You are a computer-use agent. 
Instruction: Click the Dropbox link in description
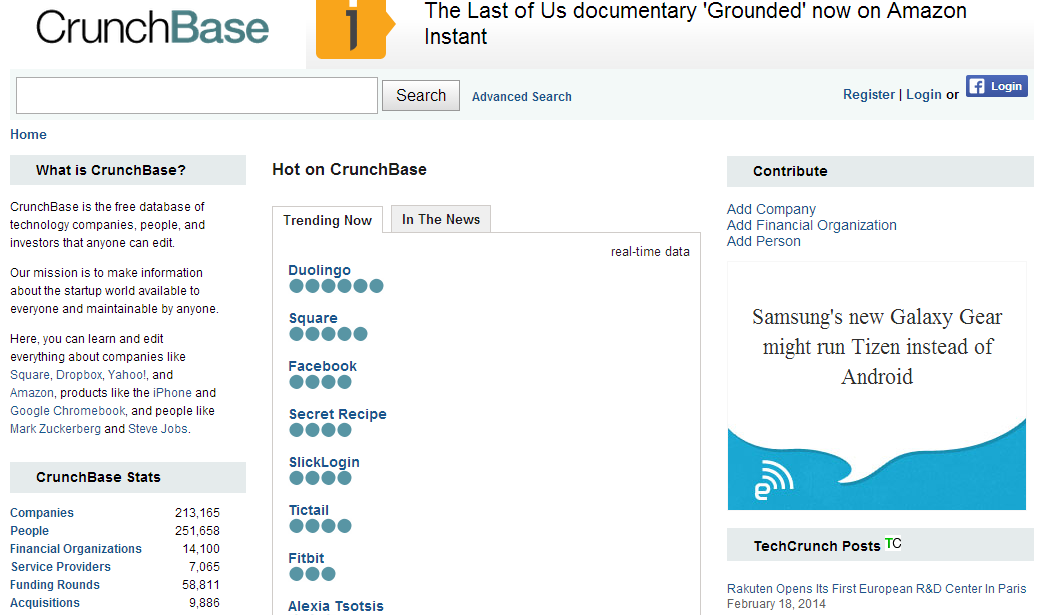pyautogui.click(x=79, y=375)
